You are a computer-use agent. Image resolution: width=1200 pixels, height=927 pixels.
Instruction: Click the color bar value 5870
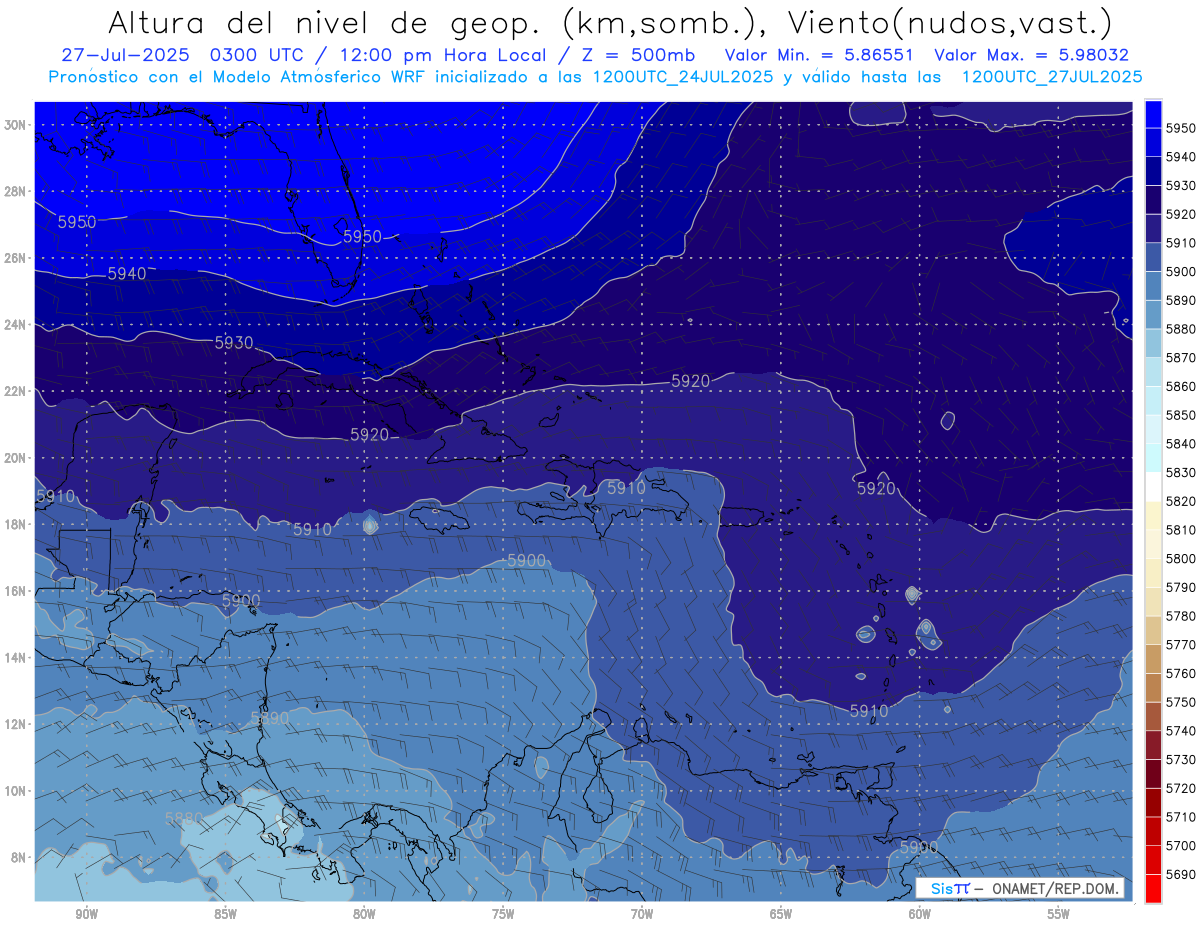pos(1181,357)
